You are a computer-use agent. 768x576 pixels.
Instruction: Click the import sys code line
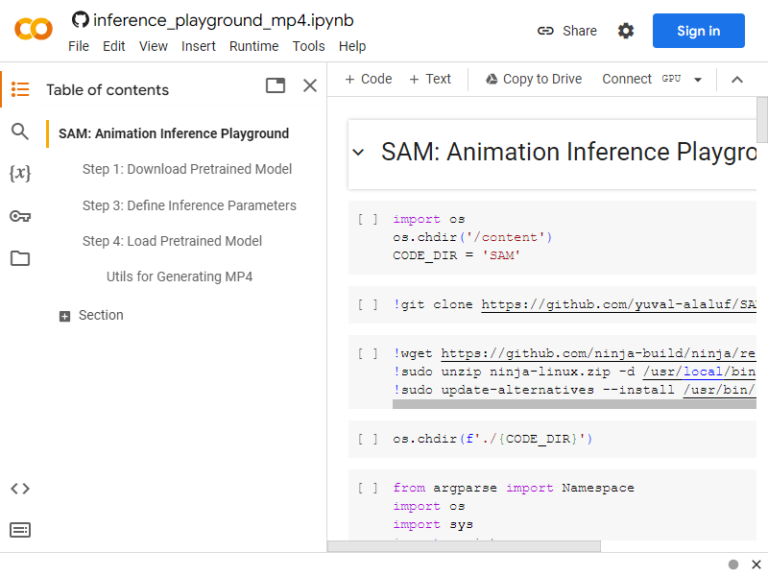click(x=433, y=525)
